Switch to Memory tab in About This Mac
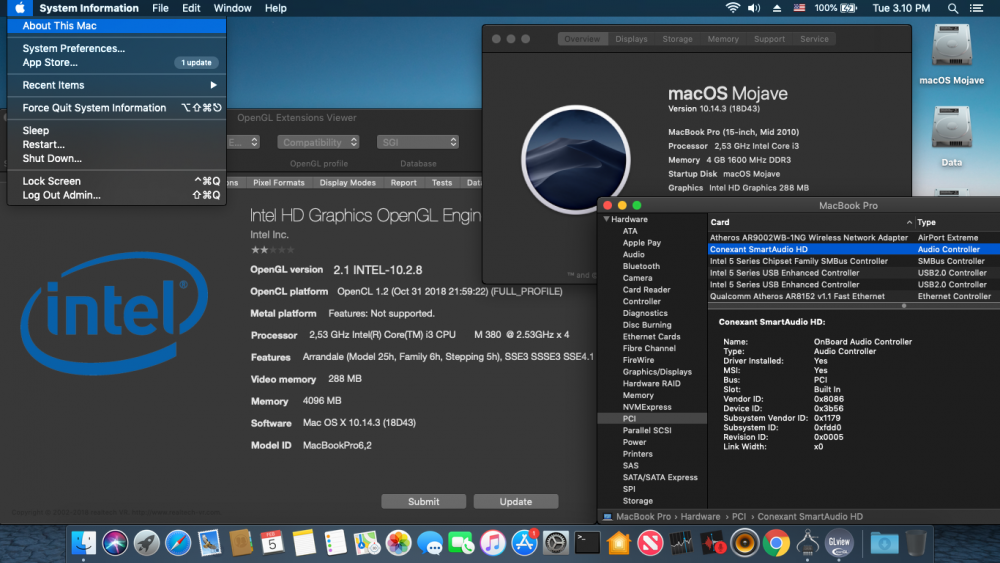Image resolution: width=1000 pixels, height=563 pixels. pyautogui.click(x=723, y=39)
